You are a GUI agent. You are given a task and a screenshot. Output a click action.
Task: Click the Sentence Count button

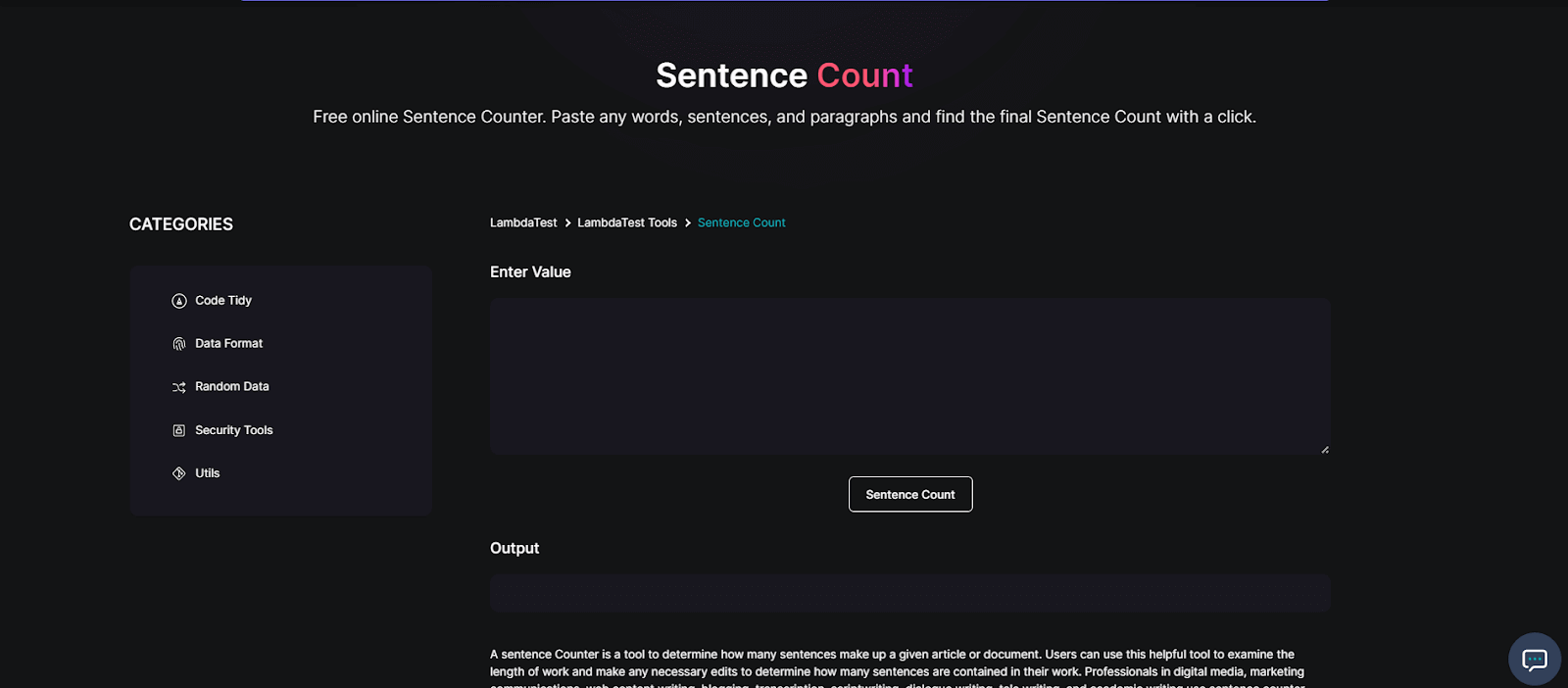(x=909, y=494)
